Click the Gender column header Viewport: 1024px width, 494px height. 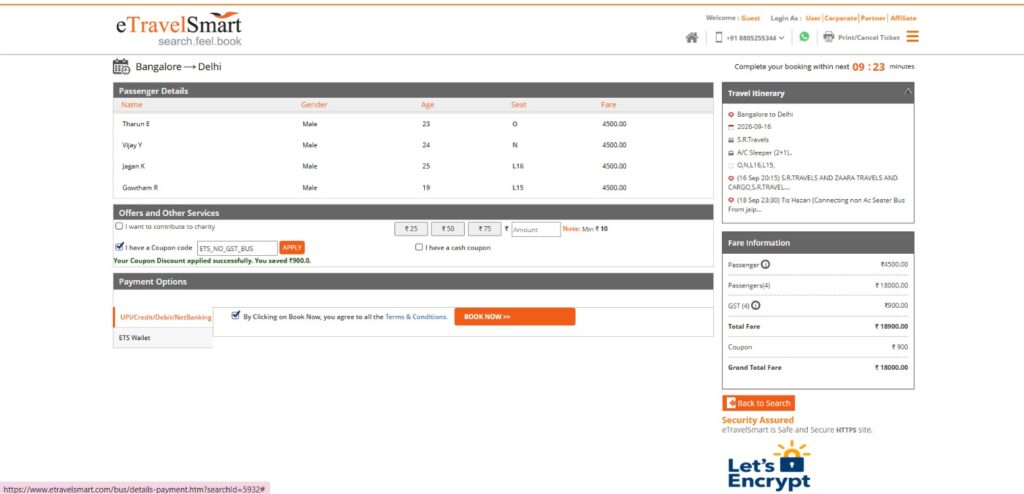tap(314, 105)
